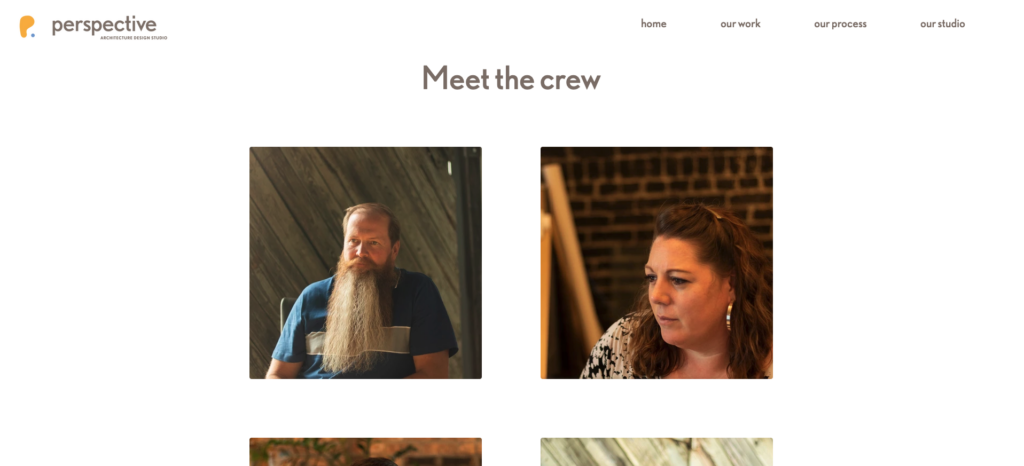Click the word 'crew' in the heading
Screen dimensions: 1024x466
pyautogui.click(x=571, y=80)
